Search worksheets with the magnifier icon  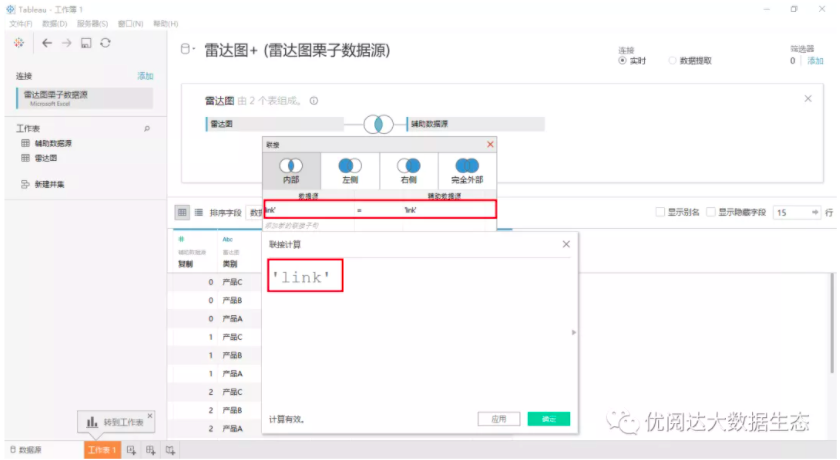pyautogui.click(x=147, y=129)
